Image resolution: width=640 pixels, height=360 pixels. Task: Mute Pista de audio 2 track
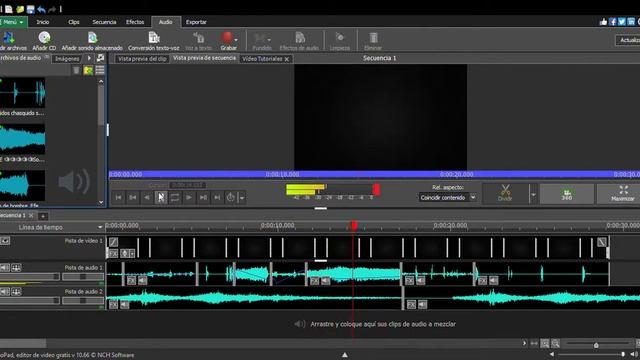click(5, 291)
